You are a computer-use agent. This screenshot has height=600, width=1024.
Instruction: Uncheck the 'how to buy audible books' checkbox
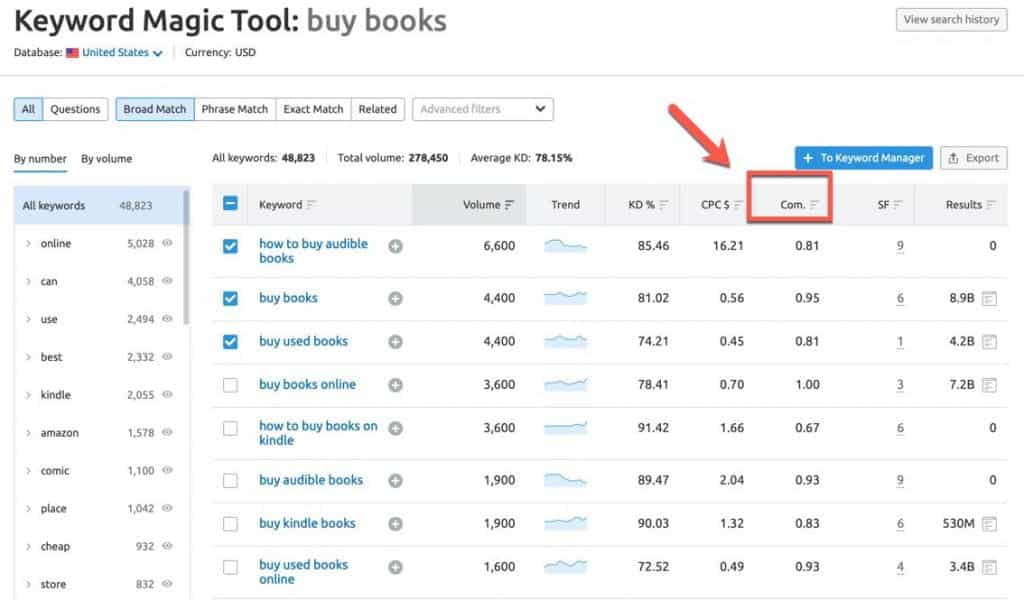tap(230, 246)
